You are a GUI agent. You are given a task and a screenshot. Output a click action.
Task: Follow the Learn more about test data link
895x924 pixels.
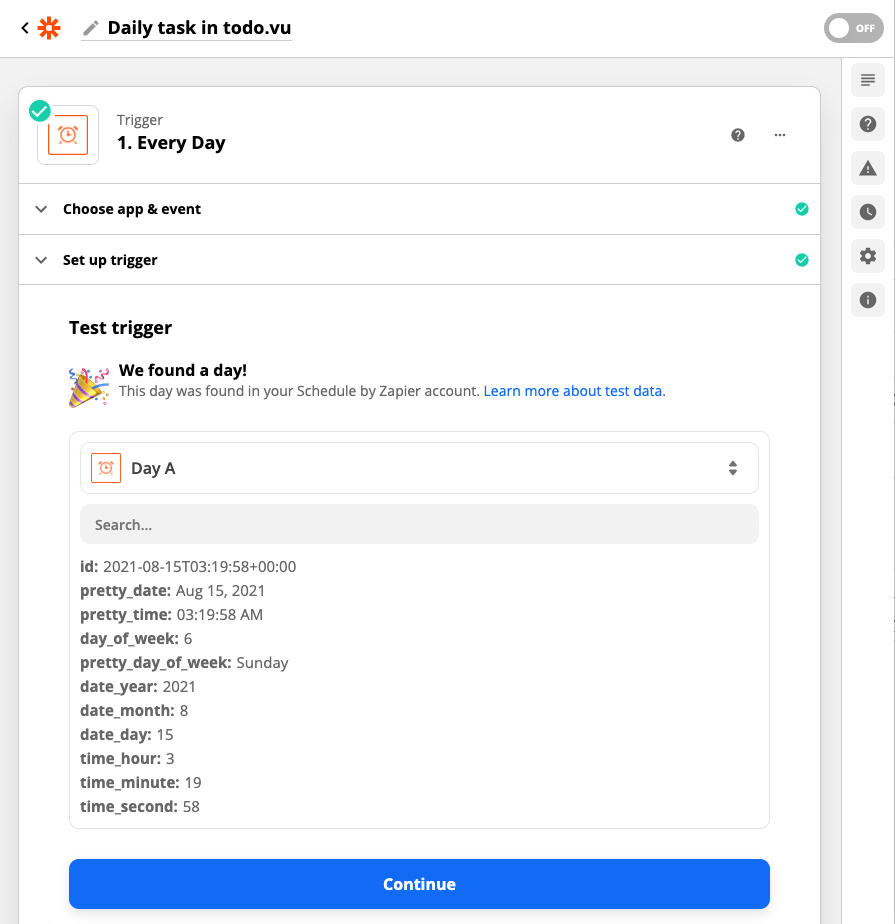coord(573,391)
